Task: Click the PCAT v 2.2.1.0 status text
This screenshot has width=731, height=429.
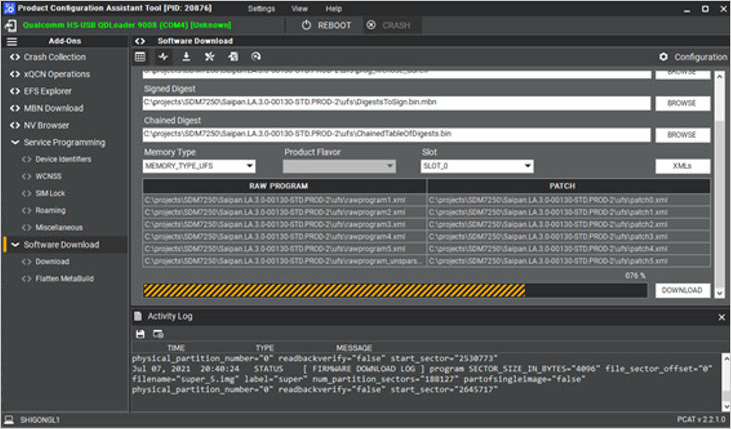Action: 701,420
